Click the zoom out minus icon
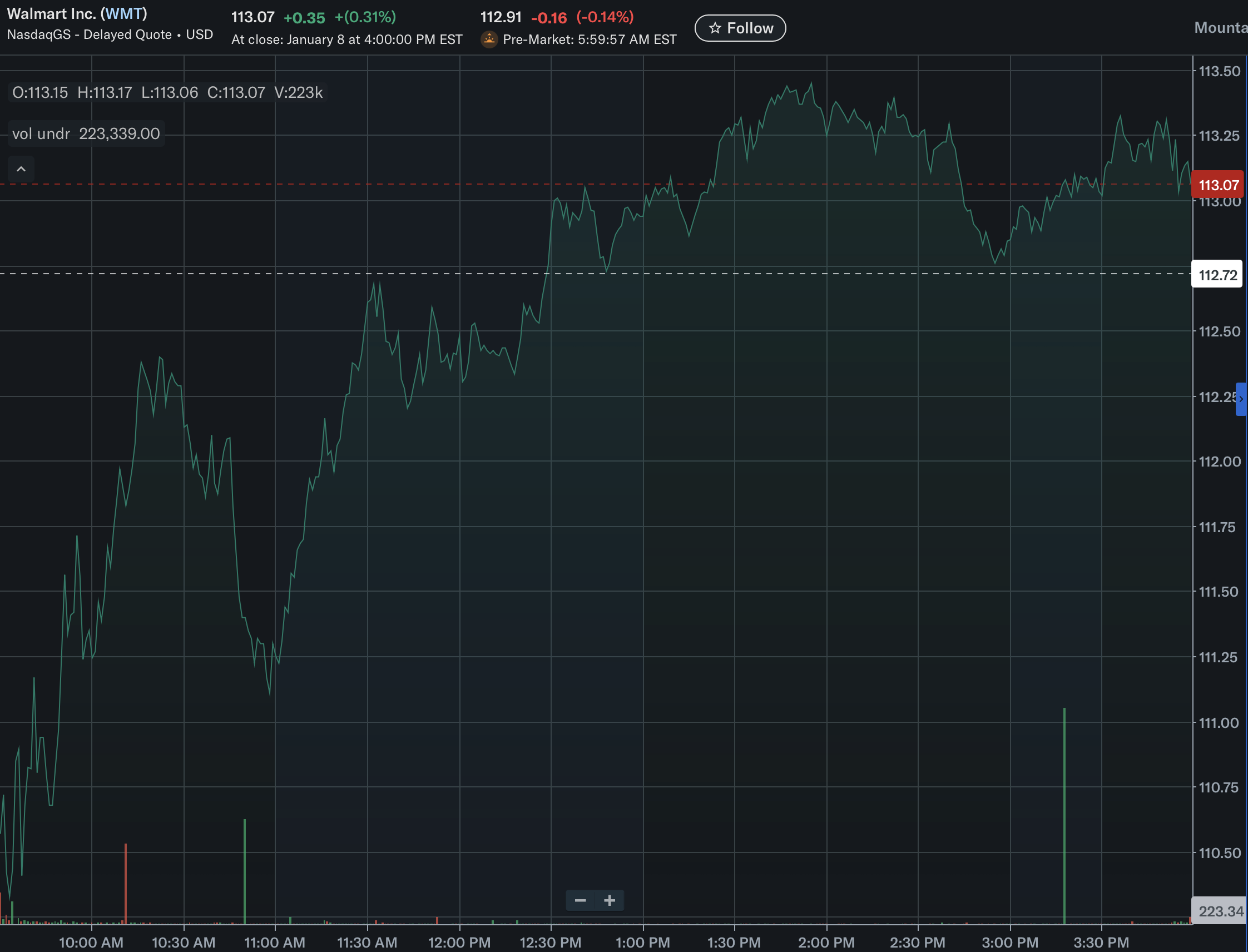 point(580,900)
